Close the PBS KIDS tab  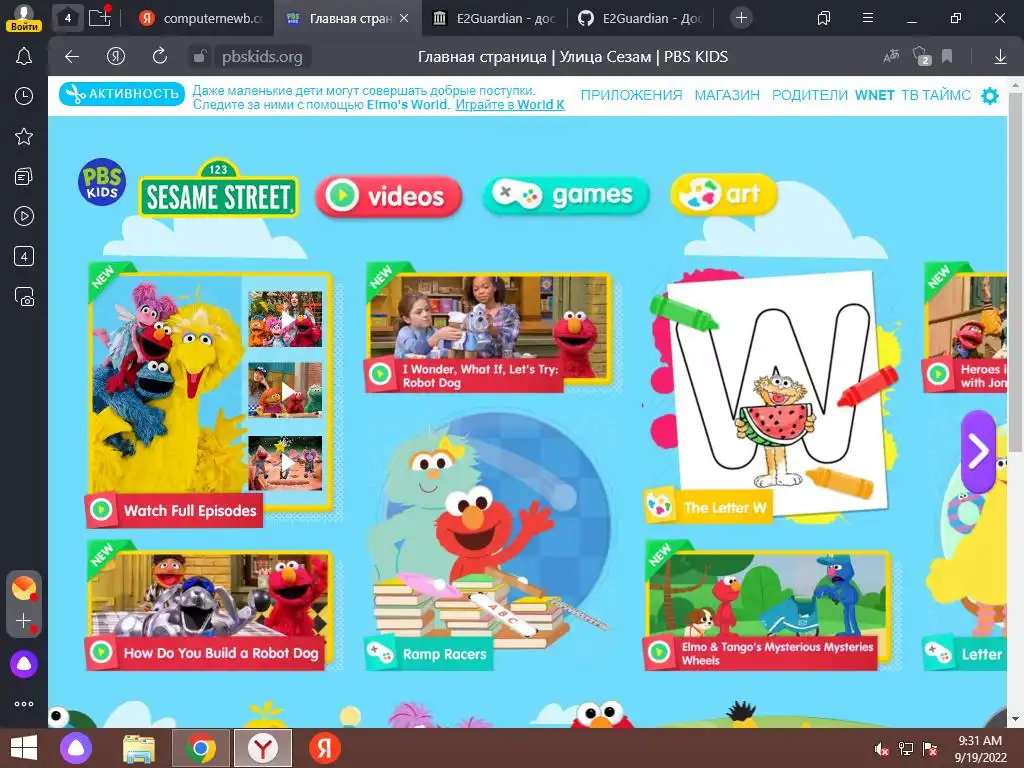pyautogui.click(x=404, y=18)
